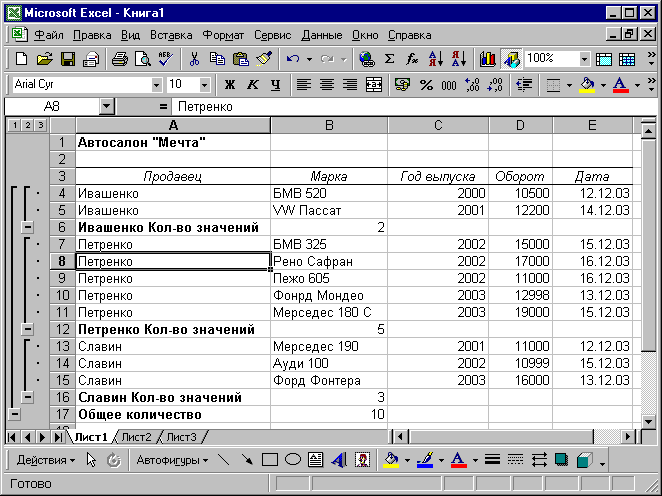This screenshot has width=662, height=496.
Task: Open the Автофигуры dropdown menu
Action: pos(172,460)
